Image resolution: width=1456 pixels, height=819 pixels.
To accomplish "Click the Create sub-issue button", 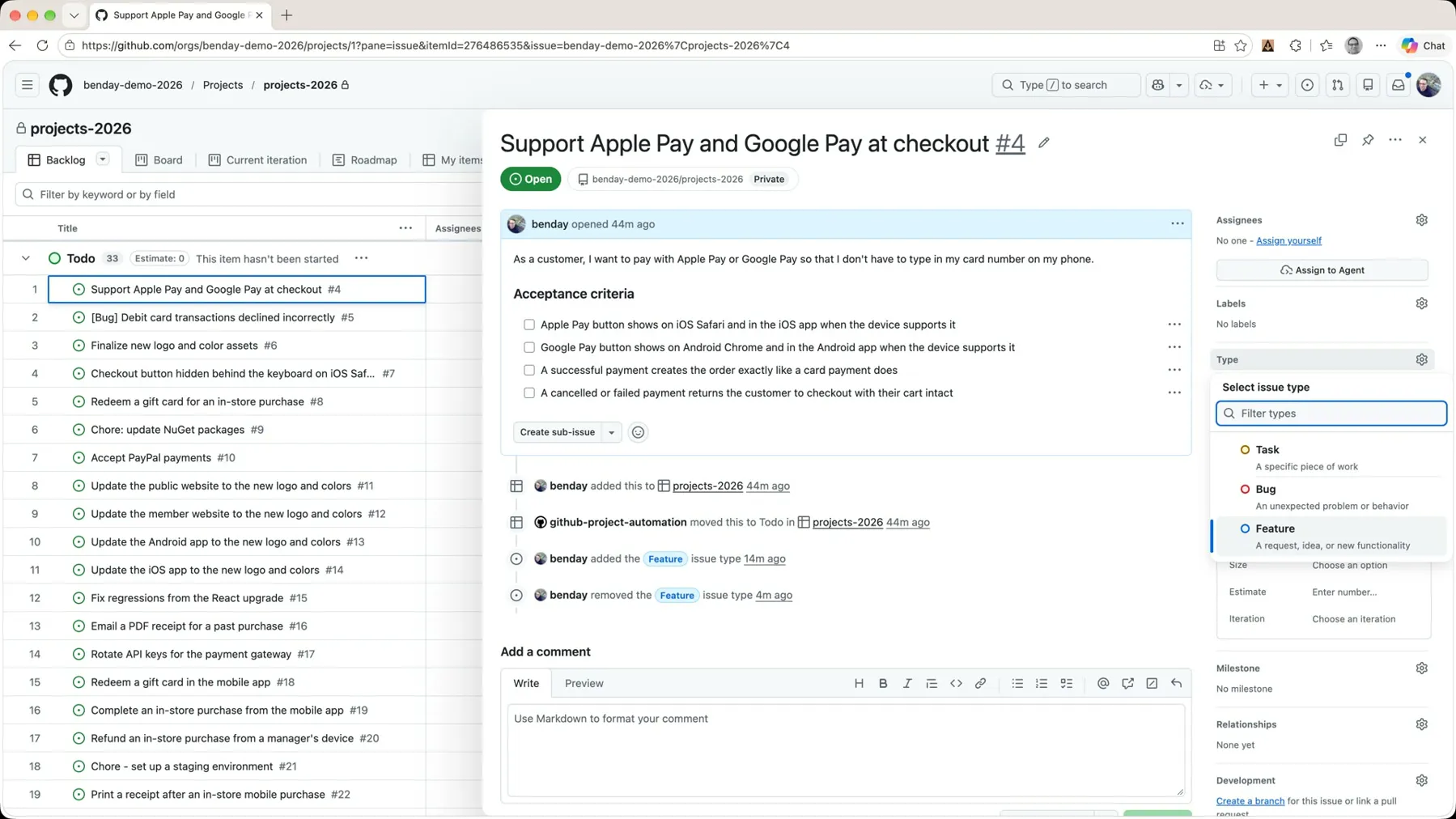I will tap(557, 432).
